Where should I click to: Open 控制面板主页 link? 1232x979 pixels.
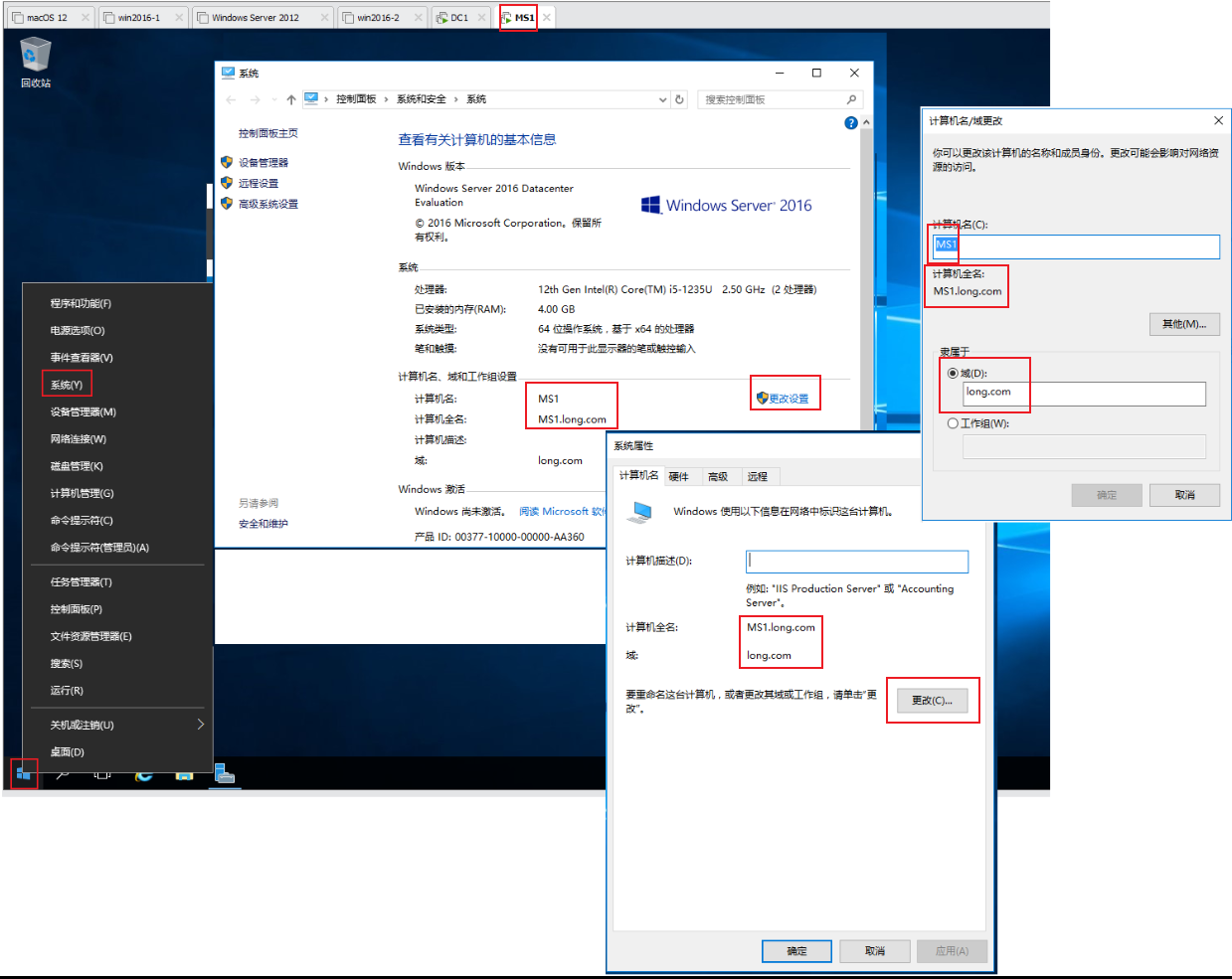pyautogui.click(x=267, y=133)
